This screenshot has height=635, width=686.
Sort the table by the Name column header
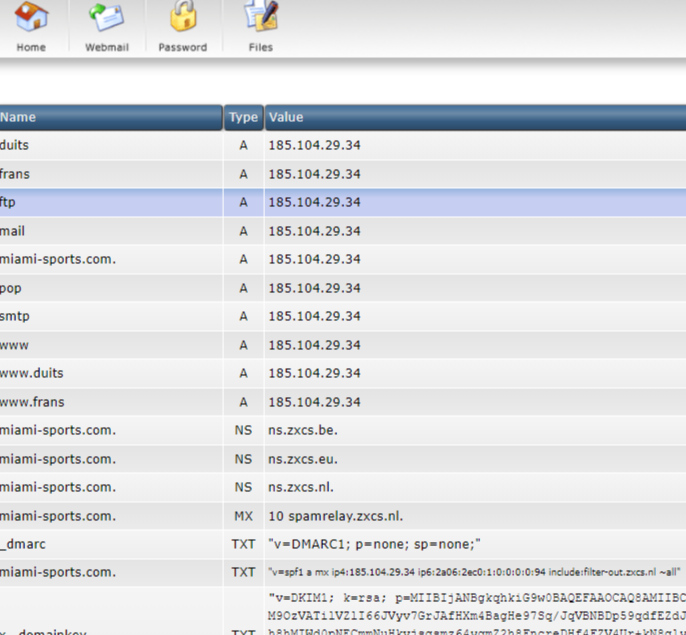(x=111, y=117)
